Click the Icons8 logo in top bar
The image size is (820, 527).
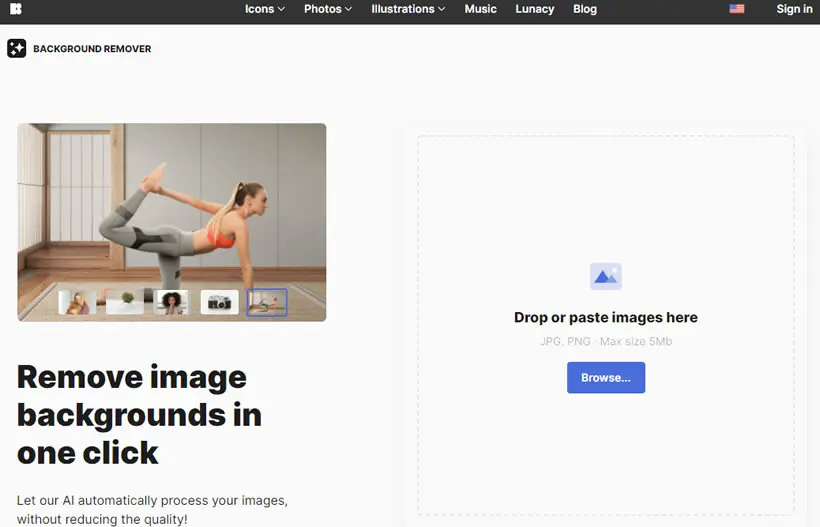[x=16, y=9]
